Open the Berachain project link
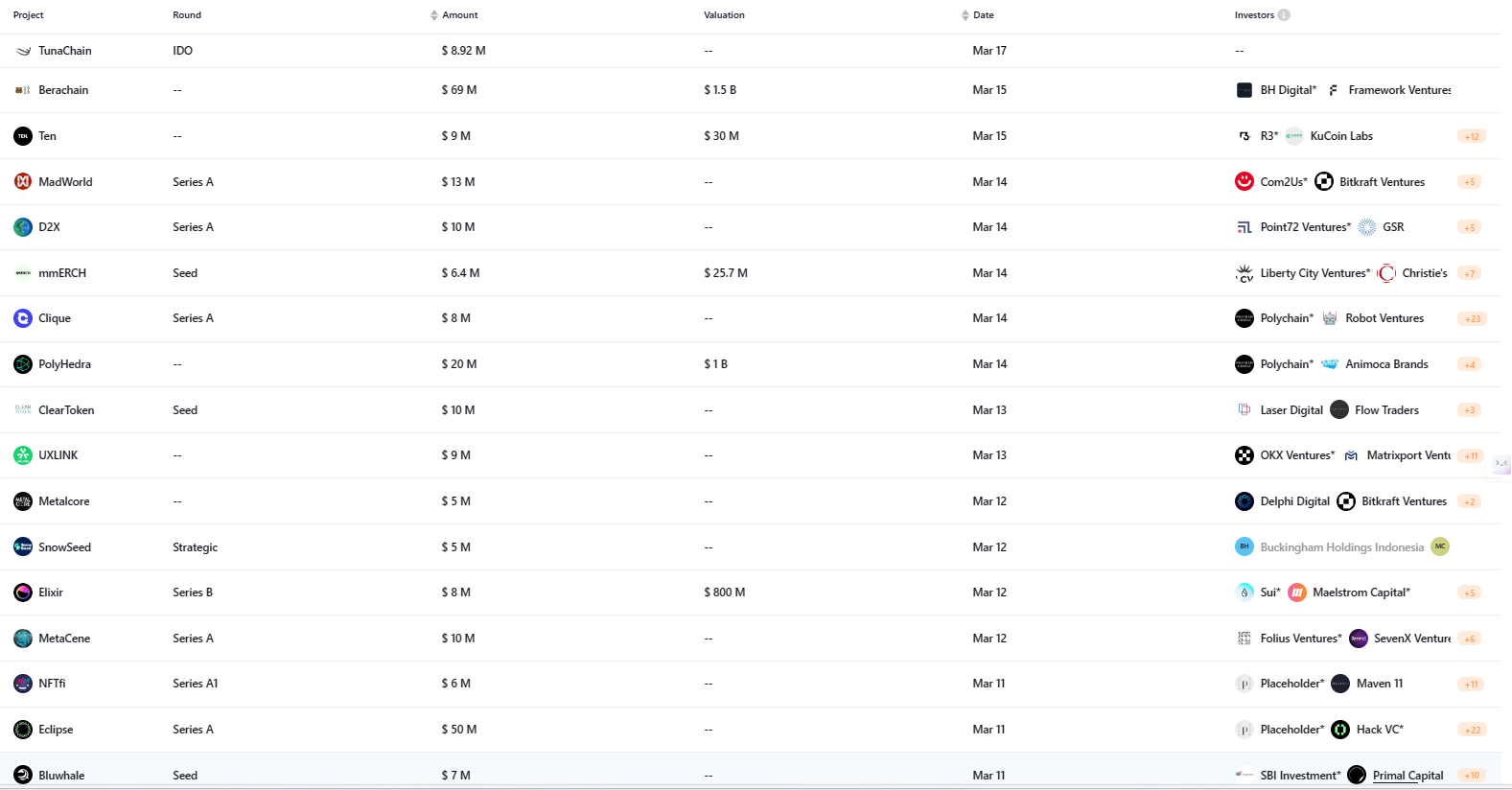1512x790 pixels. (63, 90)
